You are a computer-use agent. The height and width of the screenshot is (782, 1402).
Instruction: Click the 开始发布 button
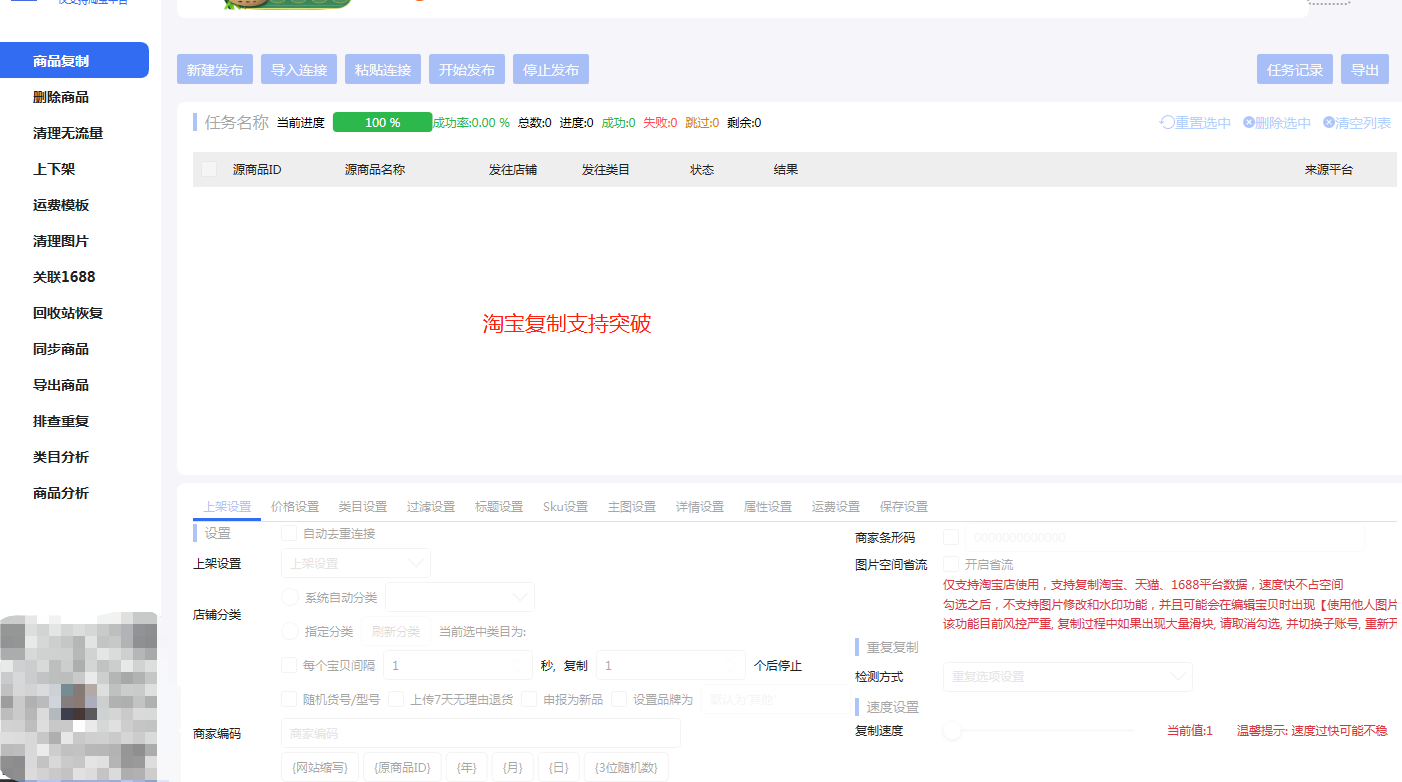467,69
